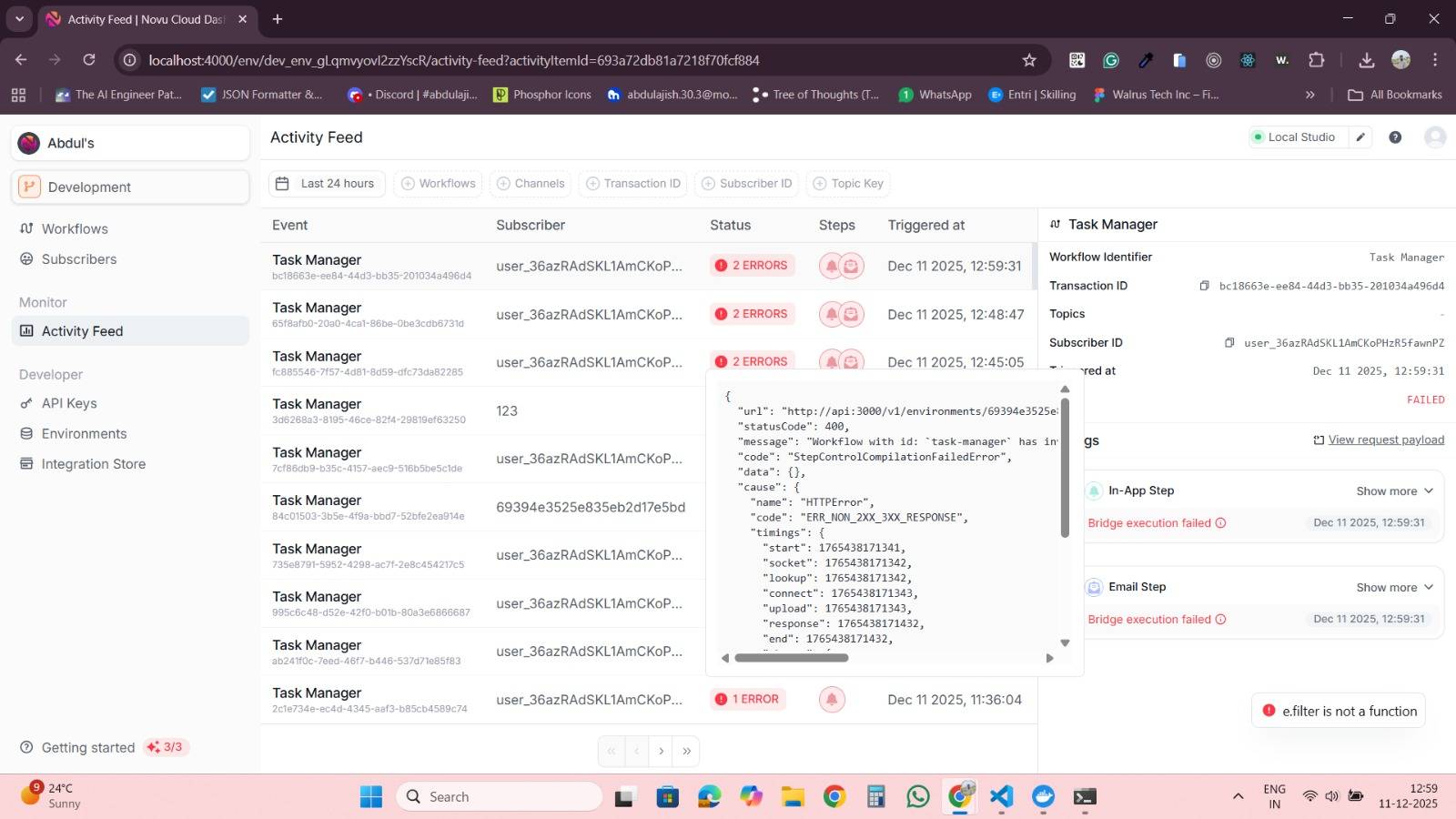Click bell step icon in 11:36:04 row

pyautogui.click(x=832, y=699)
